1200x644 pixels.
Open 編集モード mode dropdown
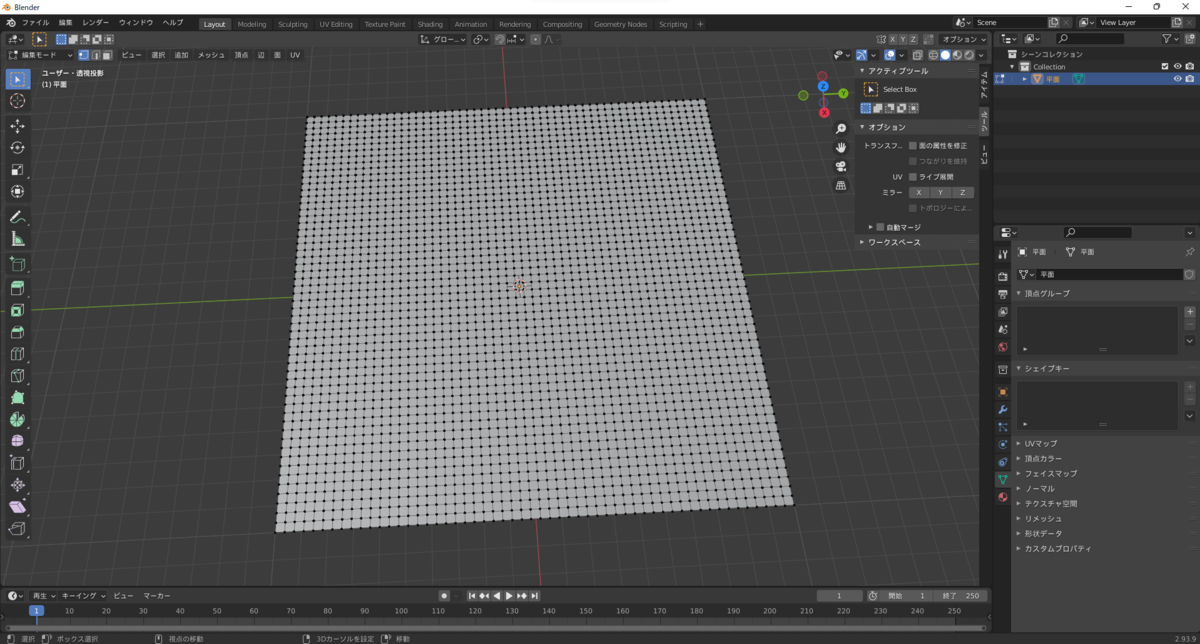point(41,55)
